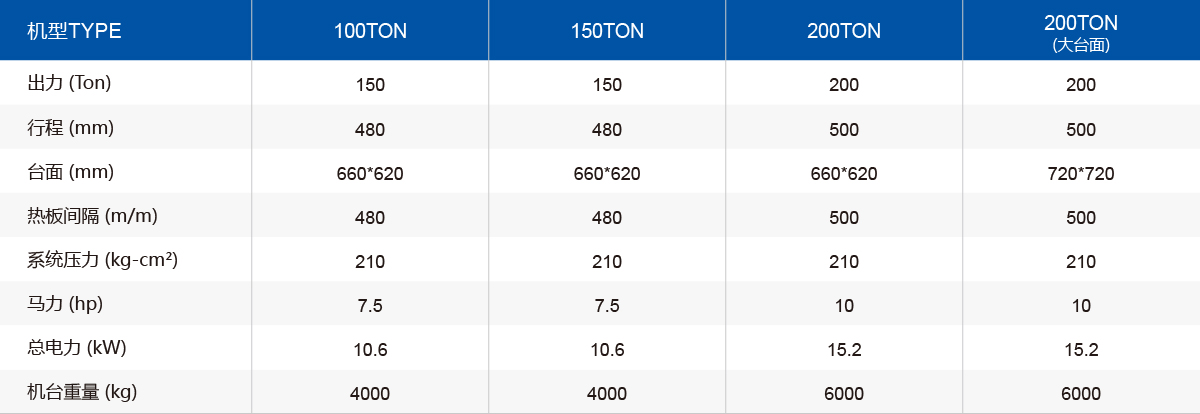Click the 总电力 (kW) row label

click(x=76, y=348)
